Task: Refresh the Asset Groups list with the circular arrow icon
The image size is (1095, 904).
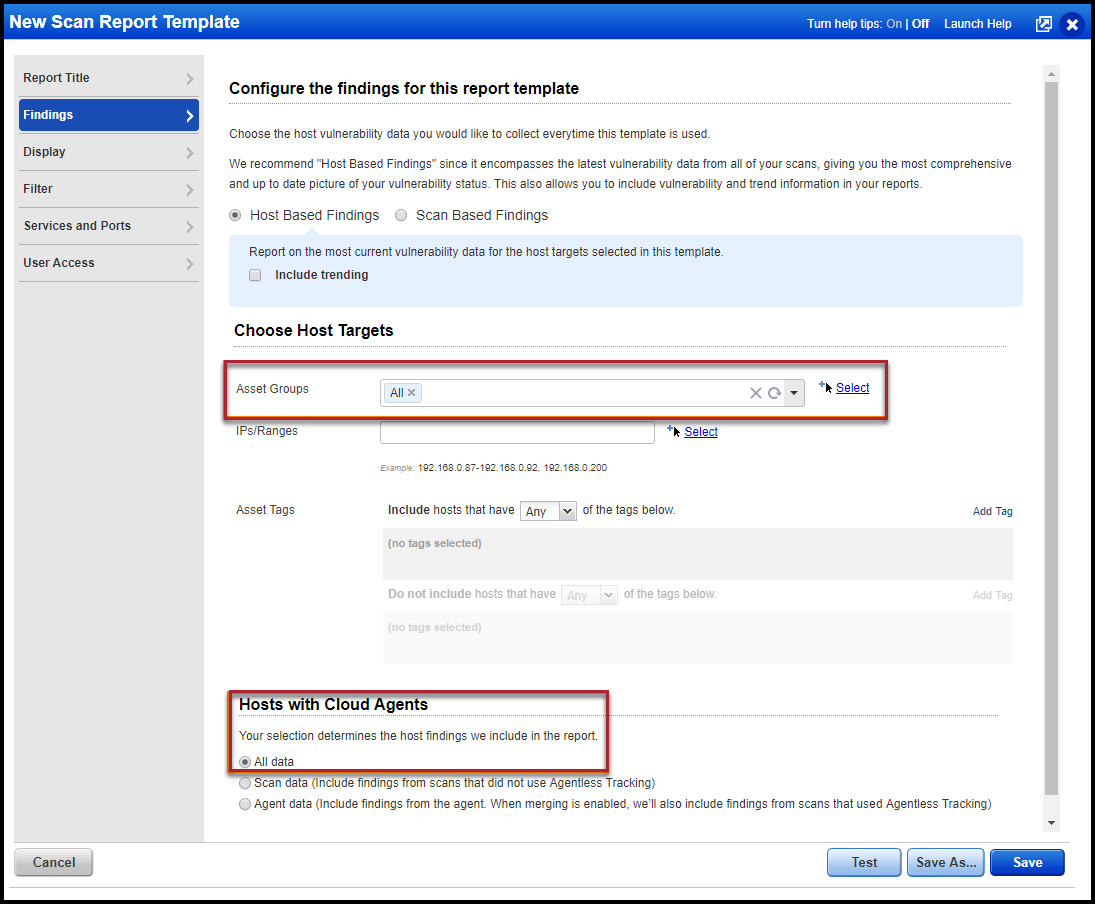Action: (774, 392)
